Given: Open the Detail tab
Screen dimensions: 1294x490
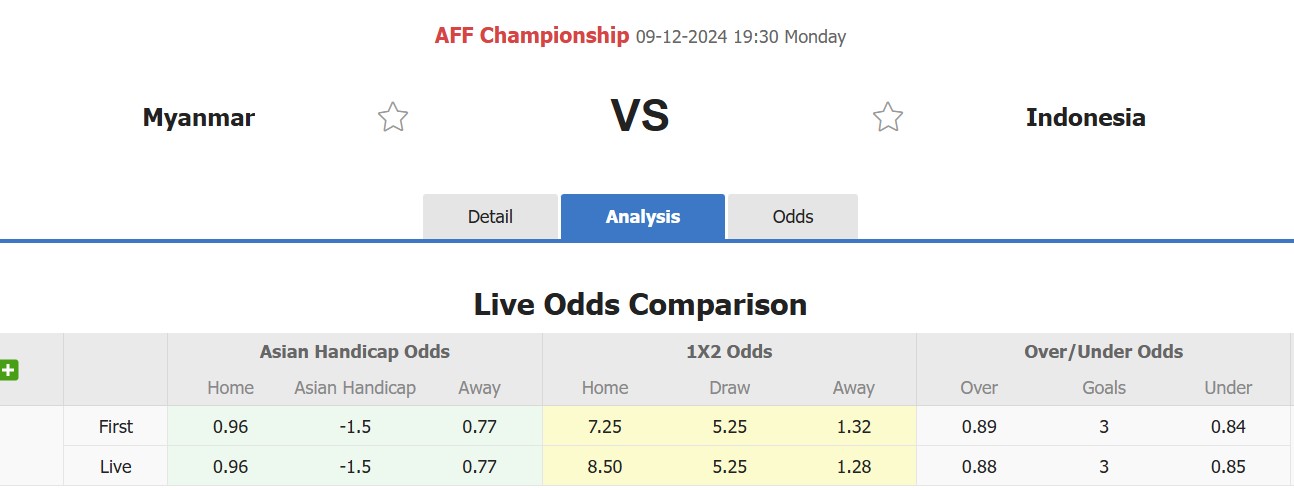Looking at the screenshot, I should (x=490, y=217).
